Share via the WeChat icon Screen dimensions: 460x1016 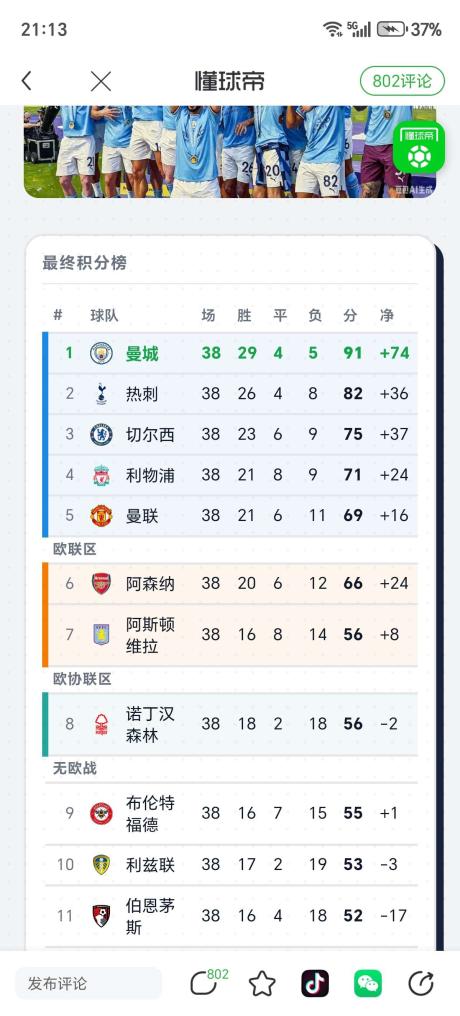point(368,984)
